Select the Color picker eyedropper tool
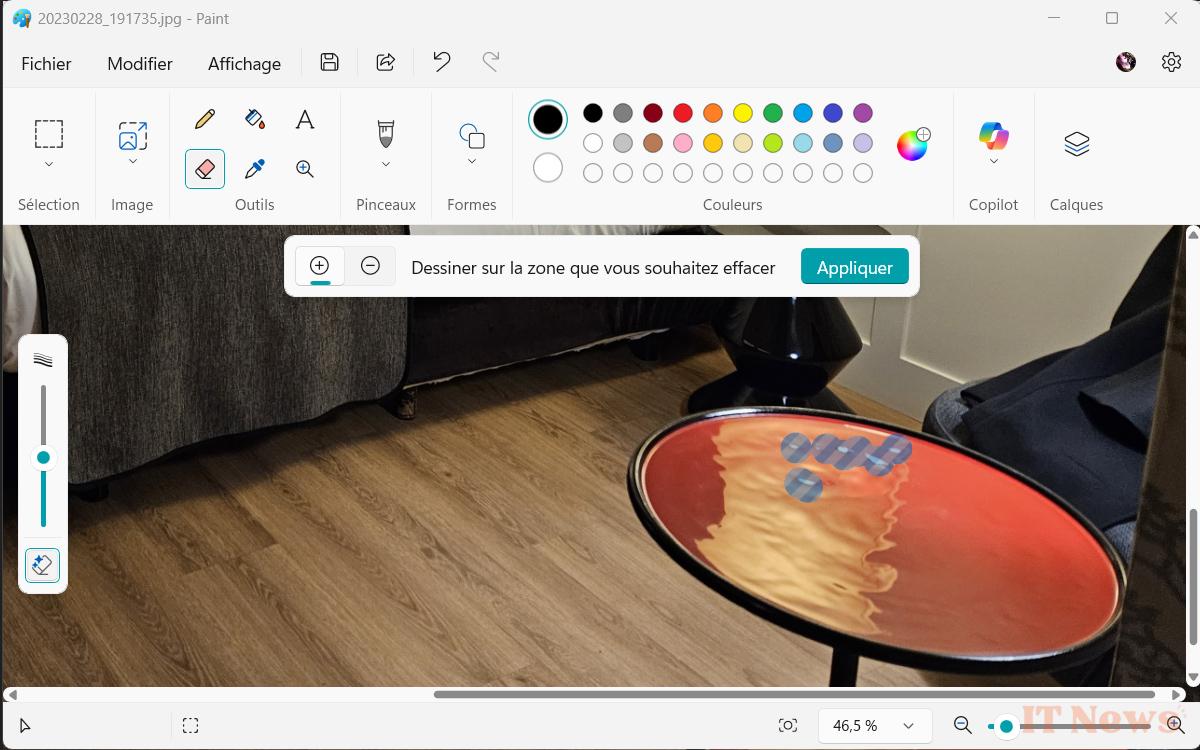The width and height of the screenshot is (1200, 750). [x=255, y=169]
